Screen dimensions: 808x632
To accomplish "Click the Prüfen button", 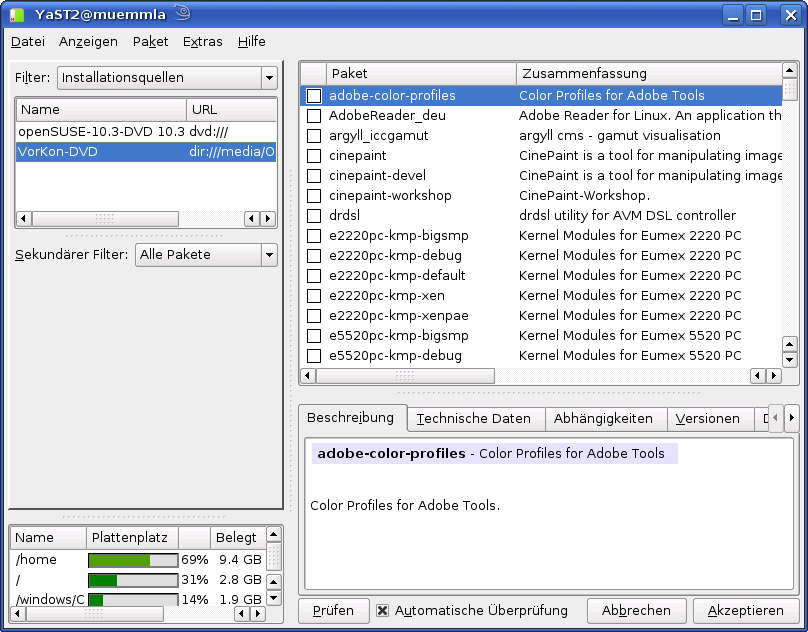I will click(333, 611).
